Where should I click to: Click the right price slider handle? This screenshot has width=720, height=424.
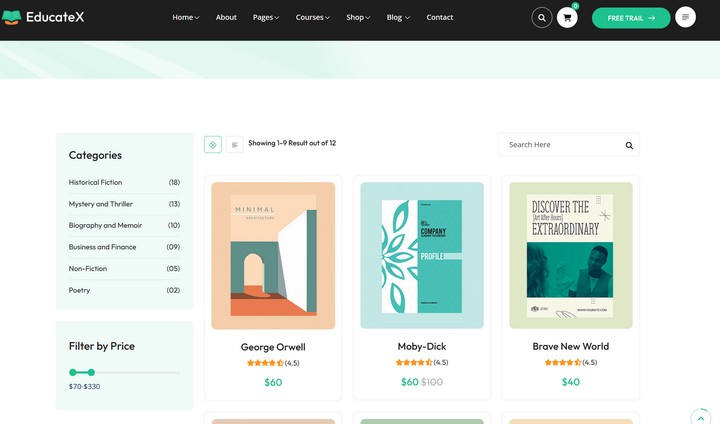pyautogui.click(x=91, y=372)
